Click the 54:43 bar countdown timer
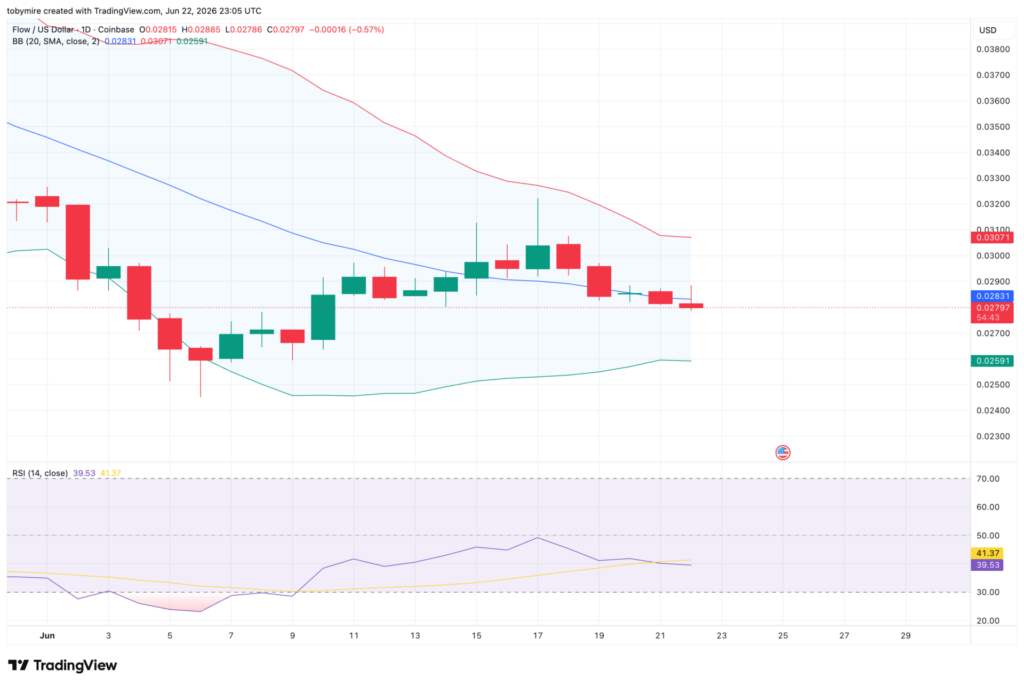Image resolution: width=1024 pixels, height=686 pixels. (x=988, y=318)
